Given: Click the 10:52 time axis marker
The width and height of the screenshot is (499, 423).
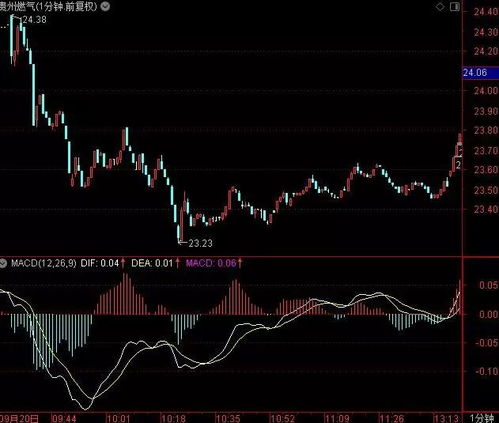Looking at the screenshot, I should (283, 418).
